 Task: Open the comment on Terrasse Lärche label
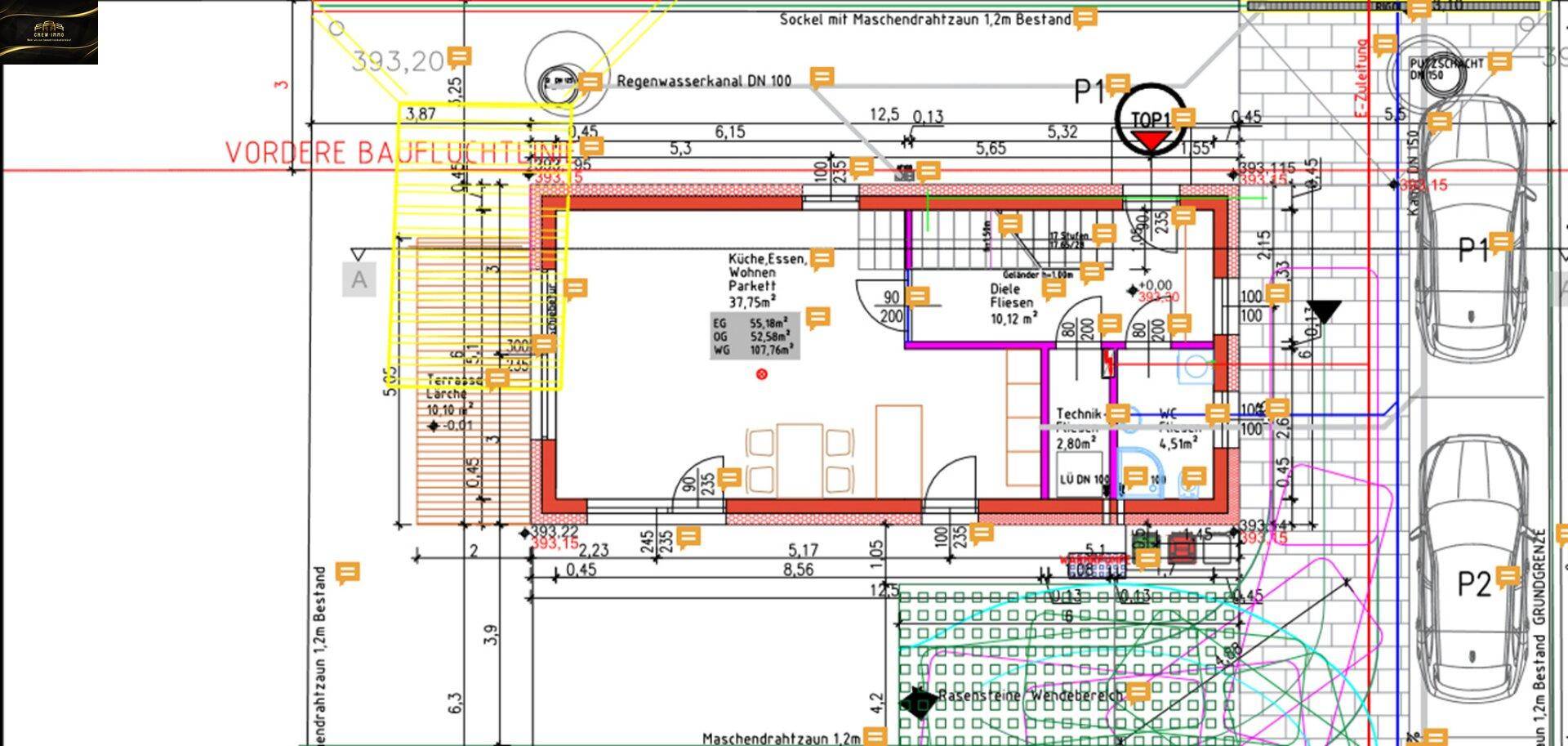tap(497, 378)
